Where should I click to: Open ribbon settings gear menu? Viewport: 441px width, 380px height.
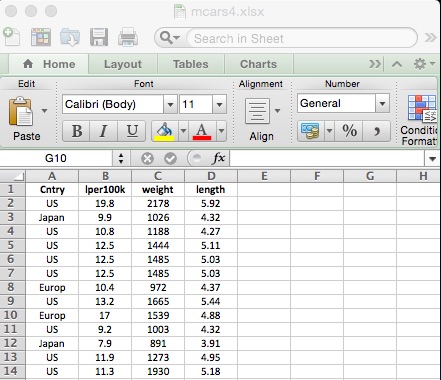[x=424, y=64]
